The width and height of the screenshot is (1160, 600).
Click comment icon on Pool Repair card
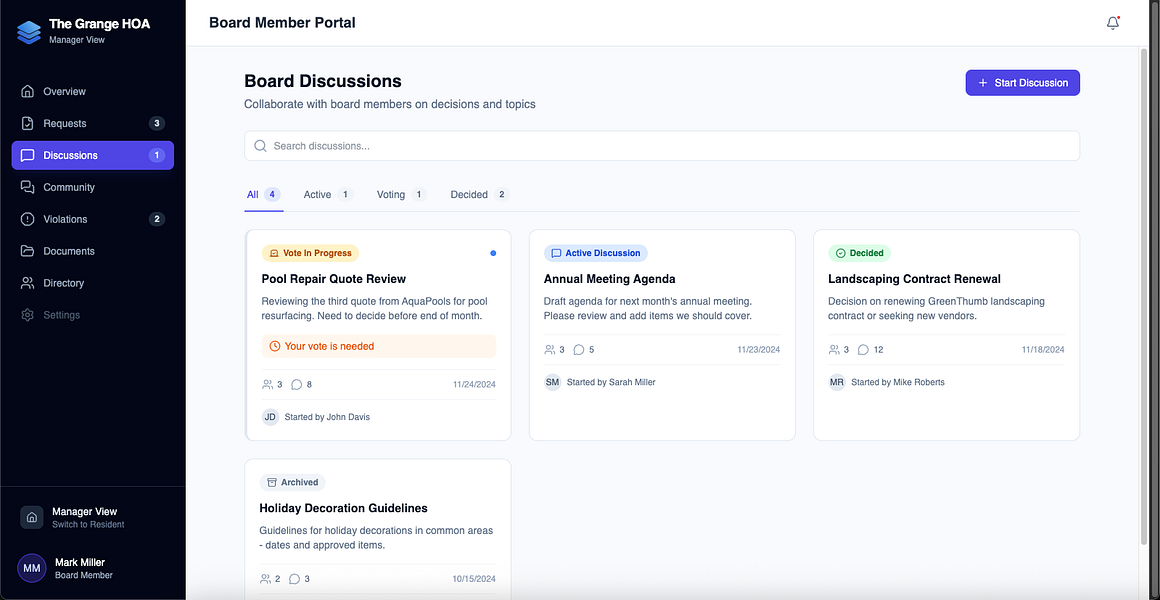(x=297, y=385)
